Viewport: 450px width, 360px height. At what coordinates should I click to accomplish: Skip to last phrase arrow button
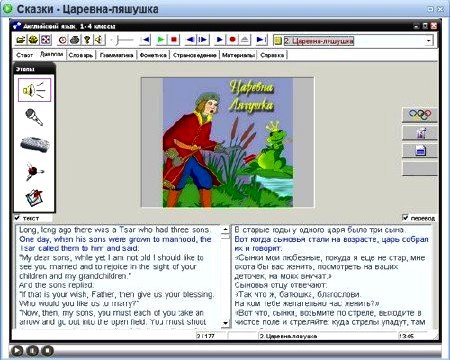click(261, 40)
